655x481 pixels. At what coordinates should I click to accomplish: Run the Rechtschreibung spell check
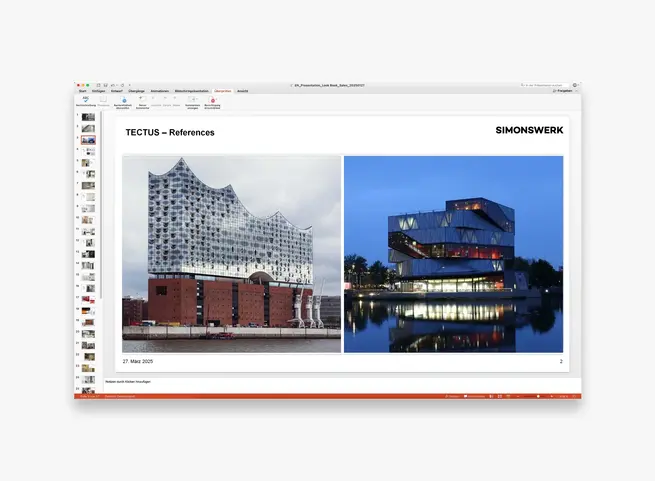coord(86,102)
